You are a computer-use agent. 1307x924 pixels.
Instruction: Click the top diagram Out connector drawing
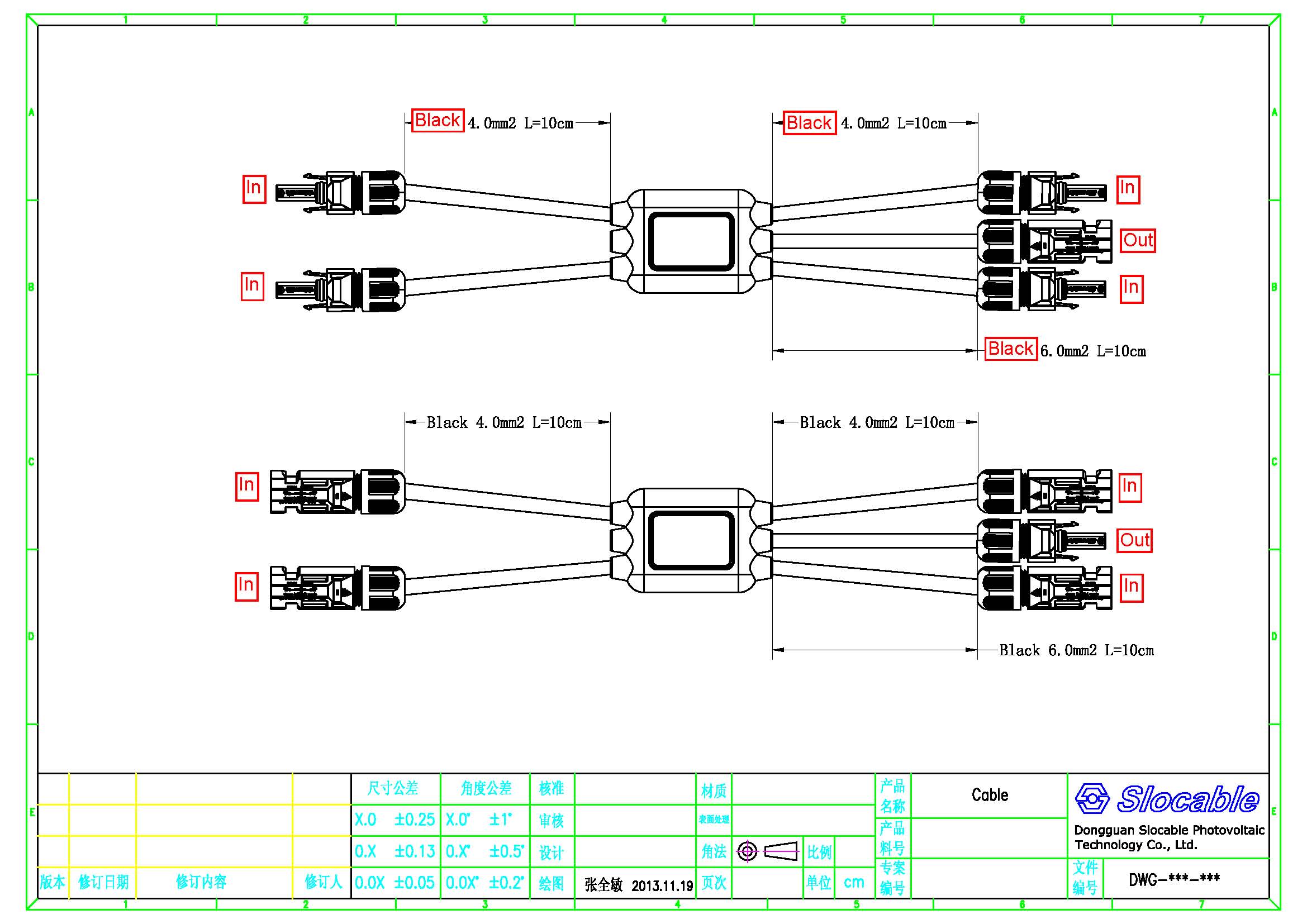tap(1044, 242)
